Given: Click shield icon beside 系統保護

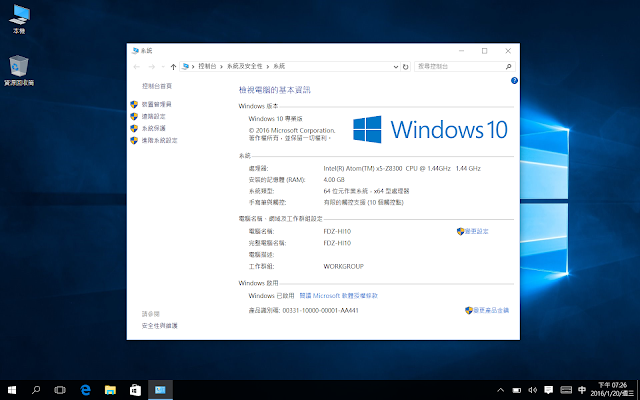Looking at the screenshot, I should pyautogui.click(x=134, y=128).
